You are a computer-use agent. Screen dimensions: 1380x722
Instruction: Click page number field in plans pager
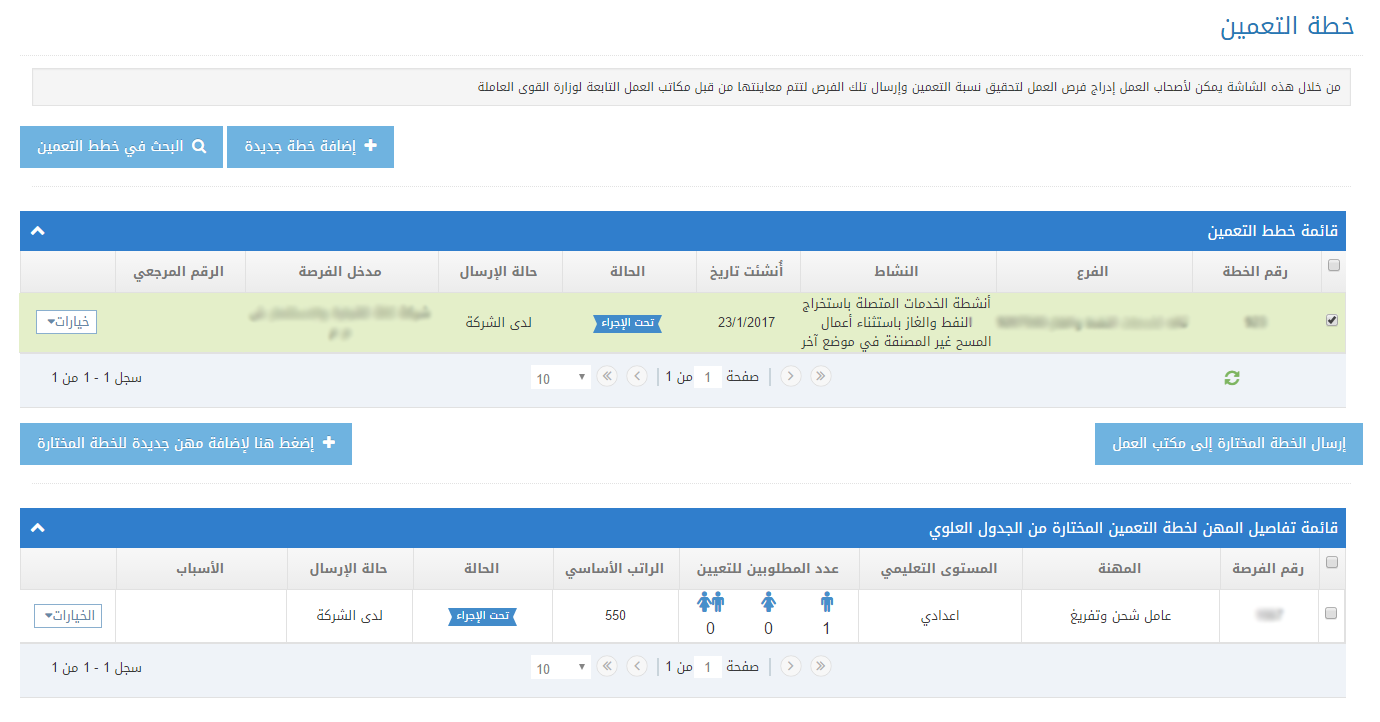708,378
